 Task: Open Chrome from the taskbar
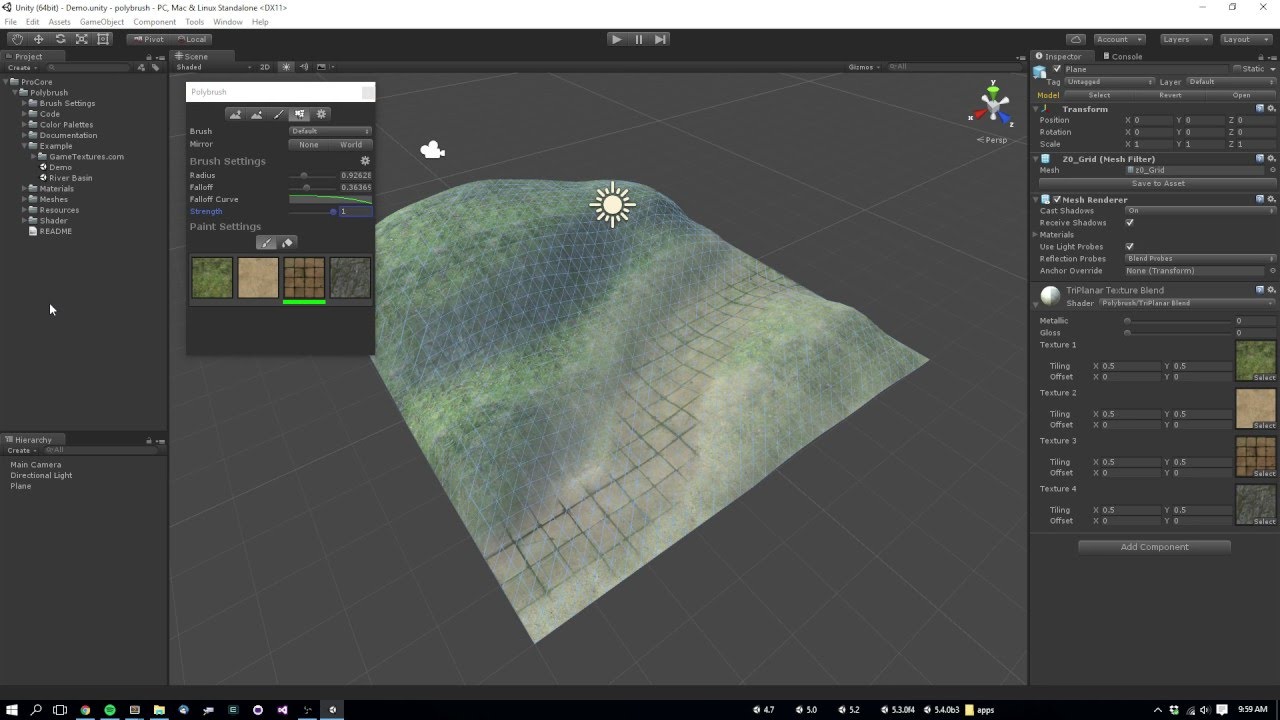click(85, 710)
